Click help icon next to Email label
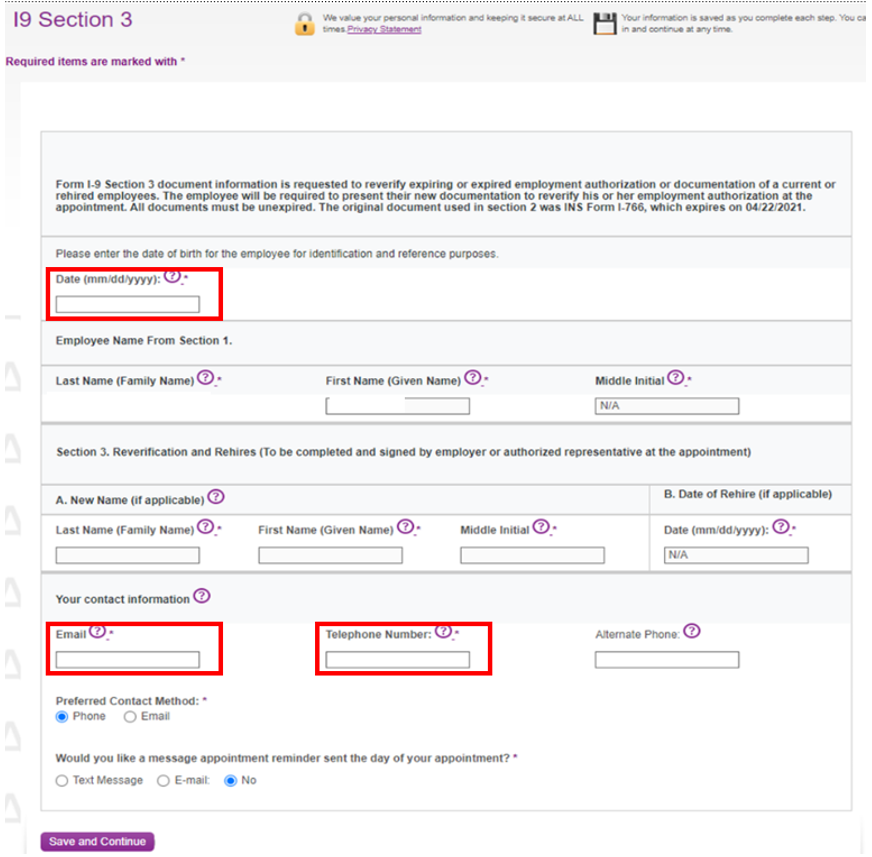The image size is (872, 857). [97, 632]
